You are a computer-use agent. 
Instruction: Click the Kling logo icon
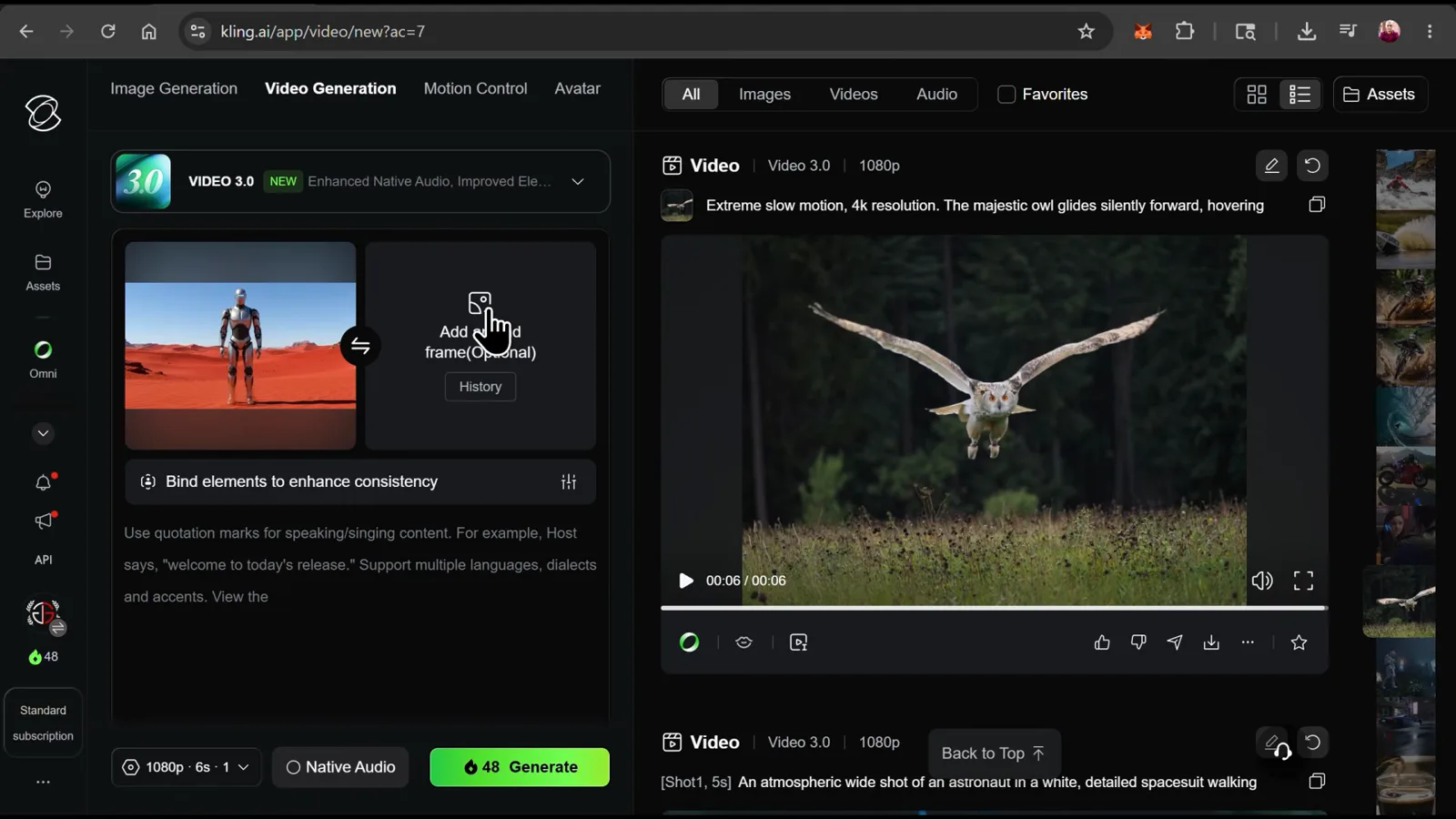43,114
